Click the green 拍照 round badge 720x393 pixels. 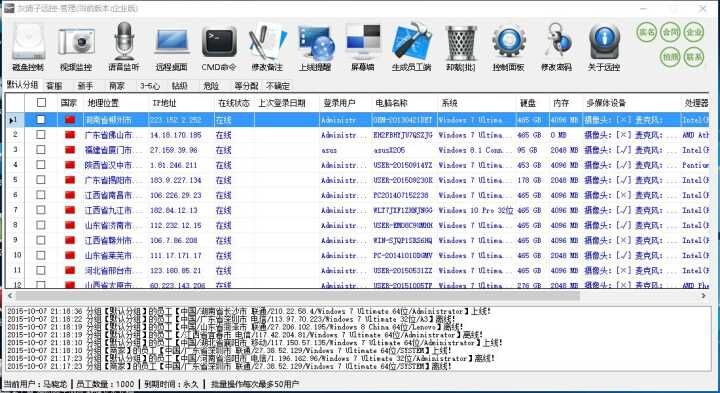[670, 57]
